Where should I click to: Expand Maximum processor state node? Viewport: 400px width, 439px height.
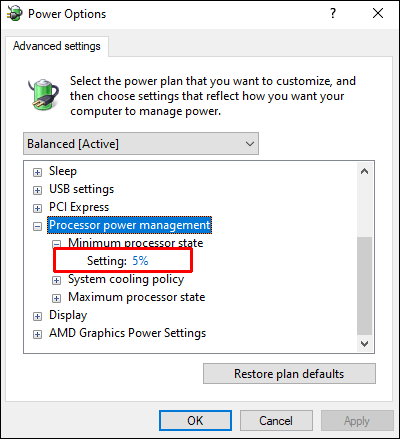[x=56, y=298]
